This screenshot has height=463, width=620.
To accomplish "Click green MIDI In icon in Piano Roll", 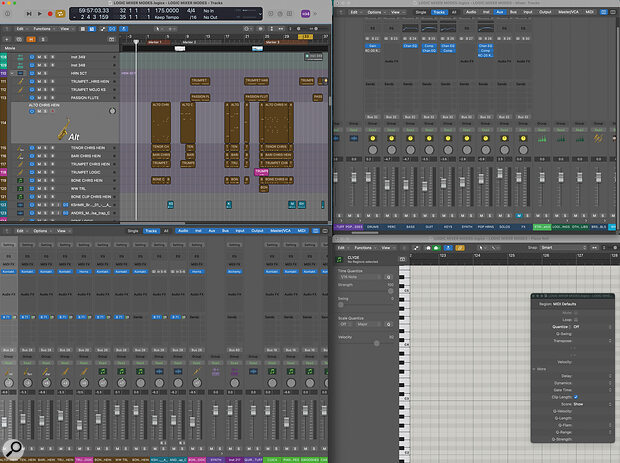I will 436,248.
